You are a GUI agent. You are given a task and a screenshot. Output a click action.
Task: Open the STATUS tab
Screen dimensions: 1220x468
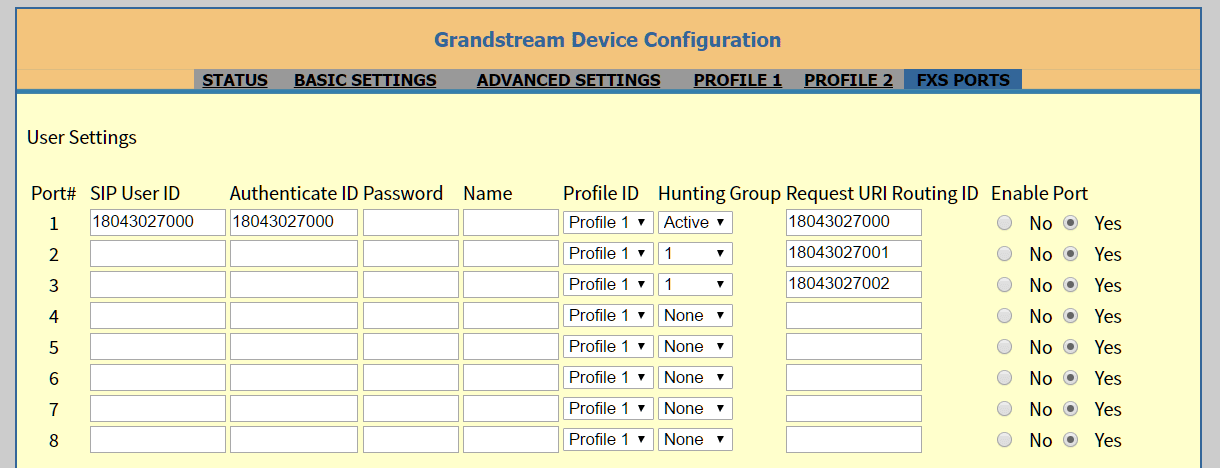235,80
